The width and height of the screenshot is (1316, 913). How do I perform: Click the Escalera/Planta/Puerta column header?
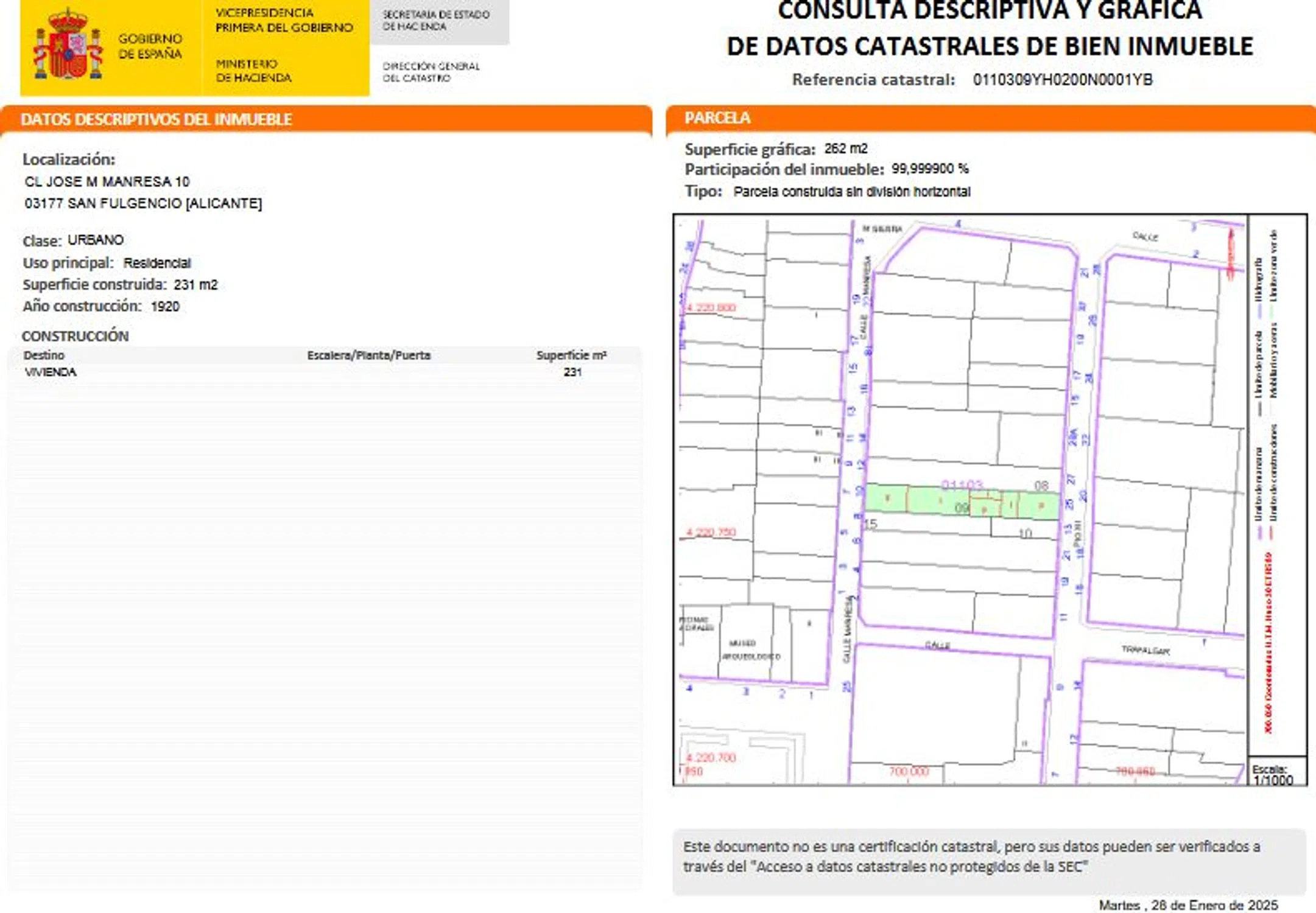pyautogui.click(x=368, y=355)
